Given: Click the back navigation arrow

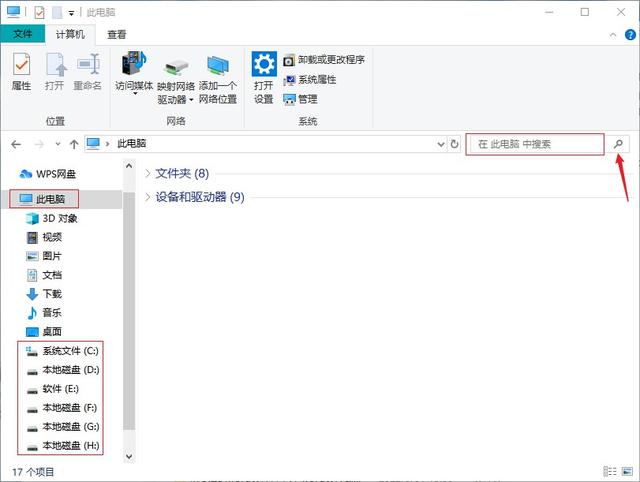Looking at the screenshot, I should [16, 144].
